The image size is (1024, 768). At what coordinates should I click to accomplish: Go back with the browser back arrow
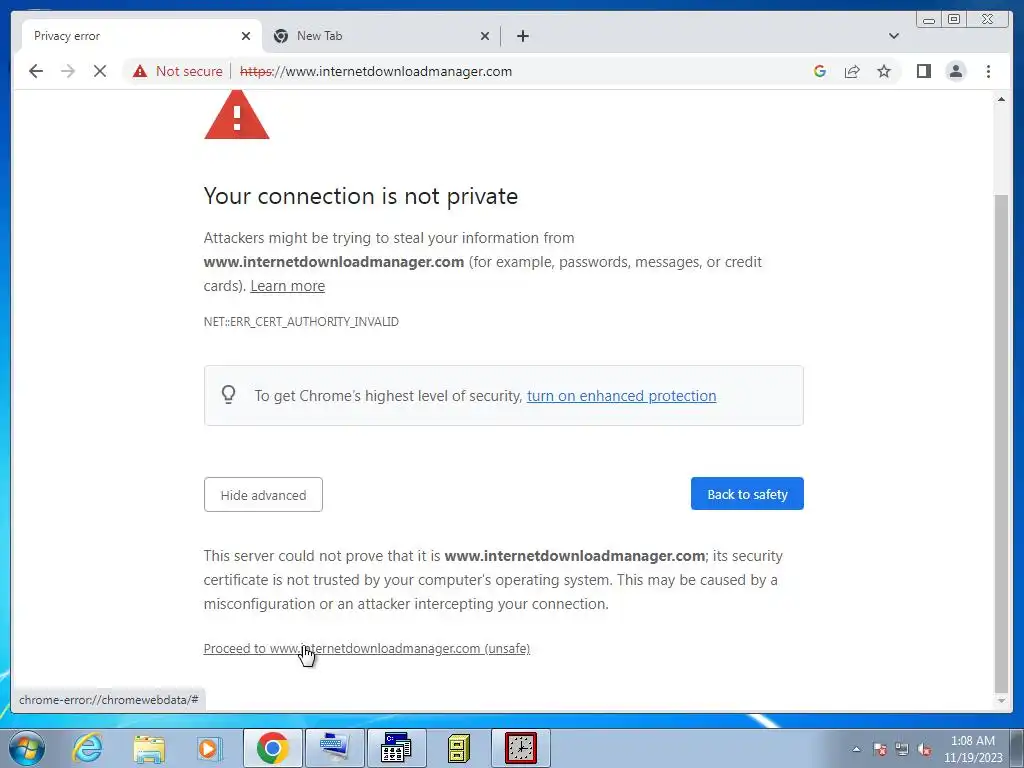[x=36, y=71]
